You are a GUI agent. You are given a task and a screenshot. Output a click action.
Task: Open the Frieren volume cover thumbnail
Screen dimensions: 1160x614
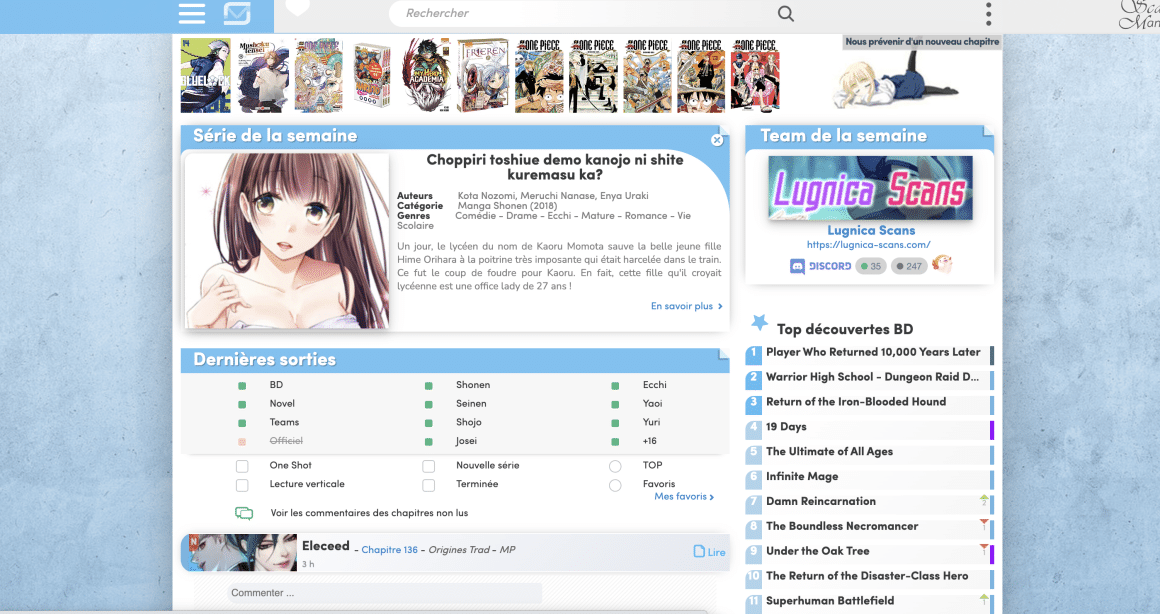tap(482, 75)
